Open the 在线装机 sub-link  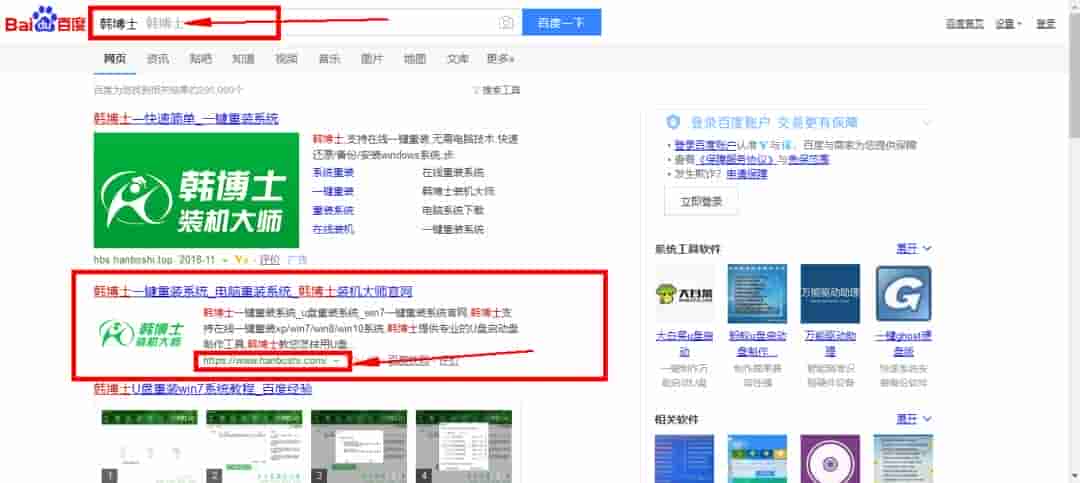point(333,229)
